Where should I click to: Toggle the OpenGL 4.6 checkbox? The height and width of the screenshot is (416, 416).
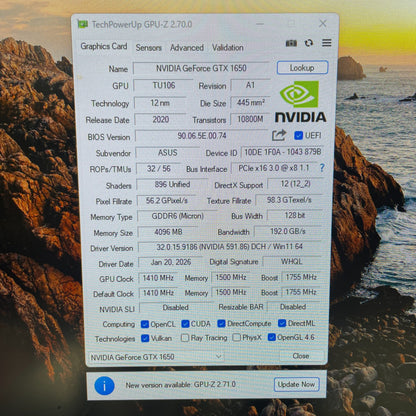272,337
